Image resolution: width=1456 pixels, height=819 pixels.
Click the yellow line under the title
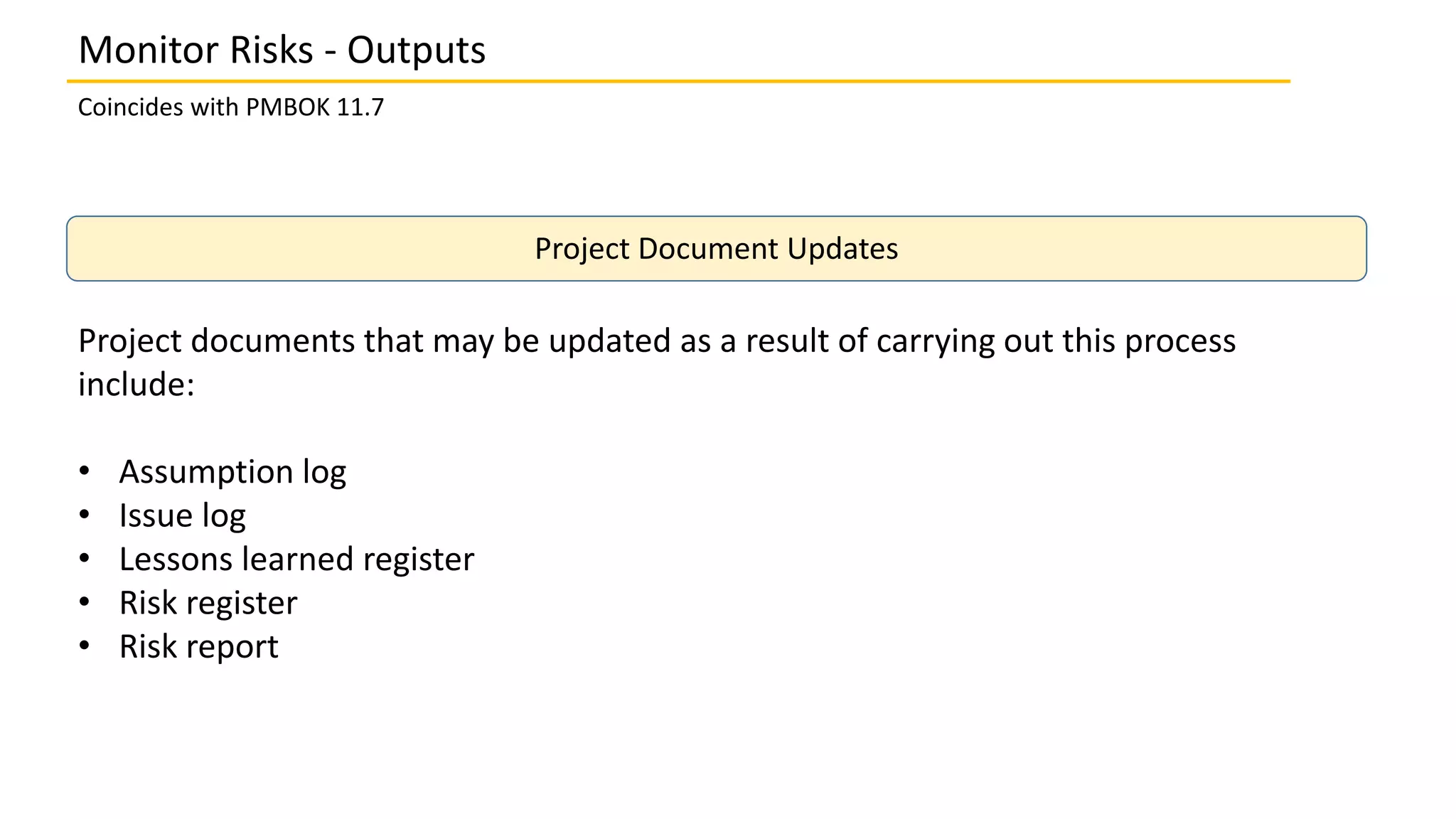tap(678, 82)
